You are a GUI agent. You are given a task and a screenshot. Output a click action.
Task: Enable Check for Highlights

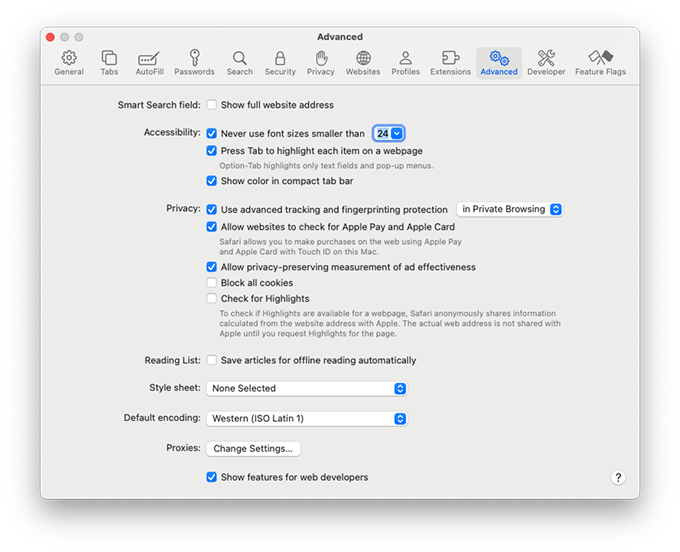click(x=211, y=298)
